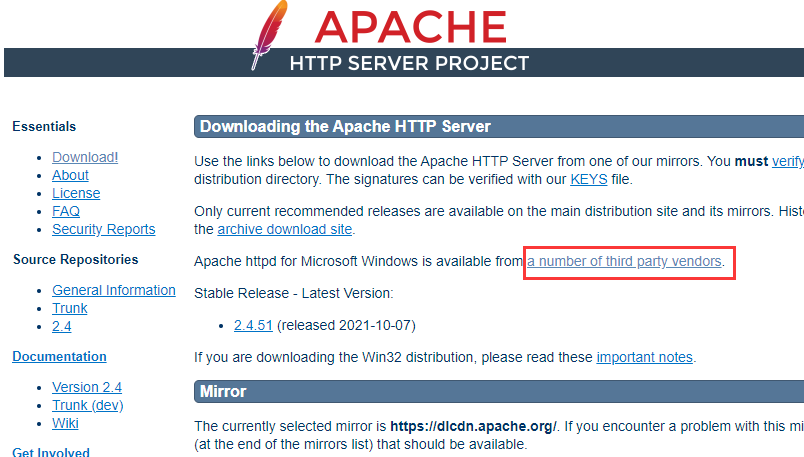804x457 pixels.
Task: Open General Information under Source Repositories
Action: click(x=114, y=290)
